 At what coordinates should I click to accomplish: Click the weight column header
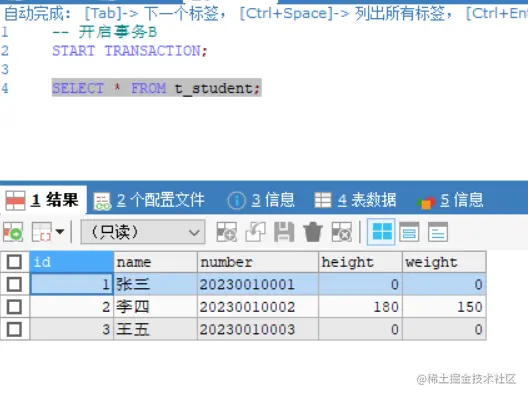[x=444, y=262]
